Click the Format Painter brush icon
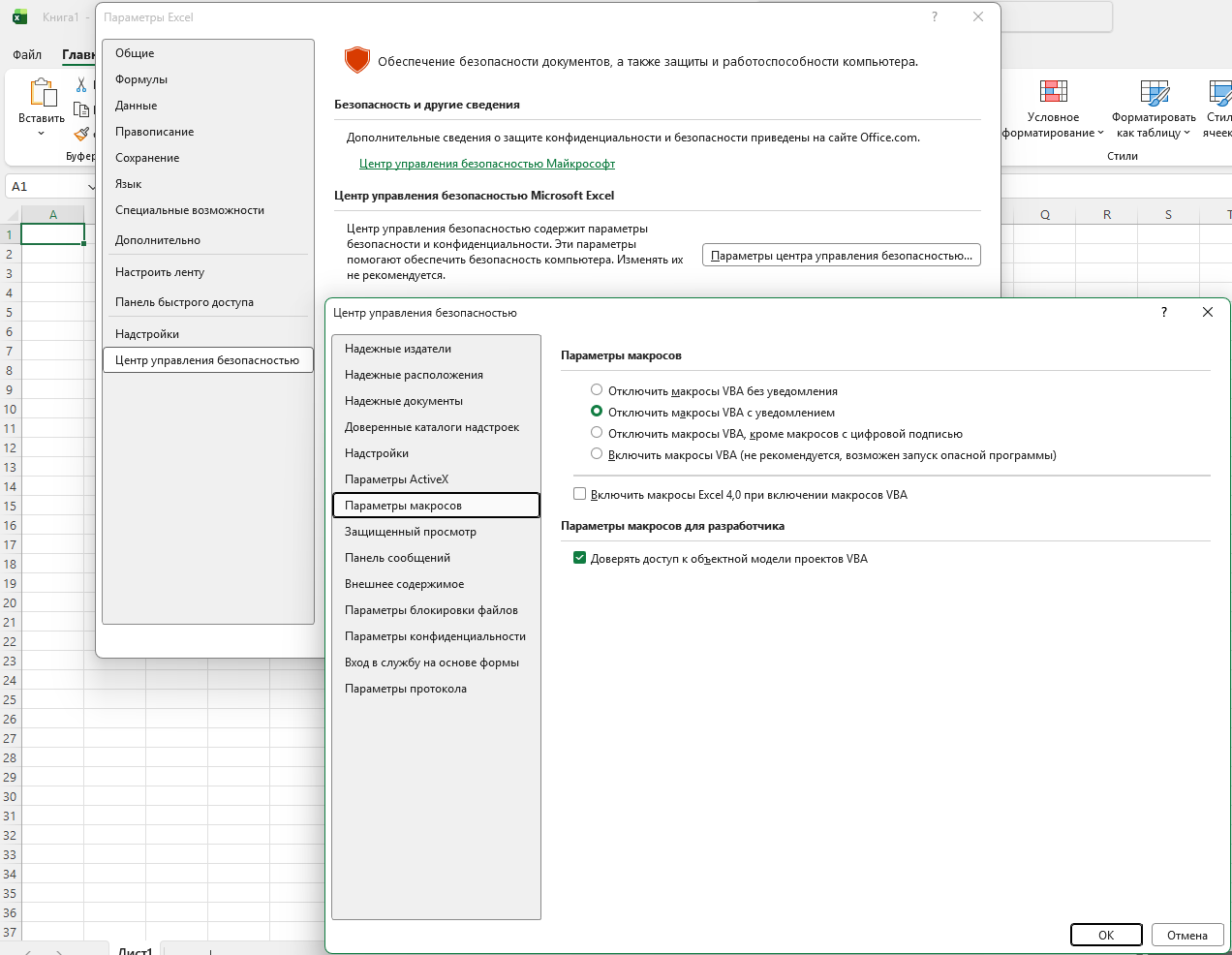1232x955 pixels. [x=81, y=134]
